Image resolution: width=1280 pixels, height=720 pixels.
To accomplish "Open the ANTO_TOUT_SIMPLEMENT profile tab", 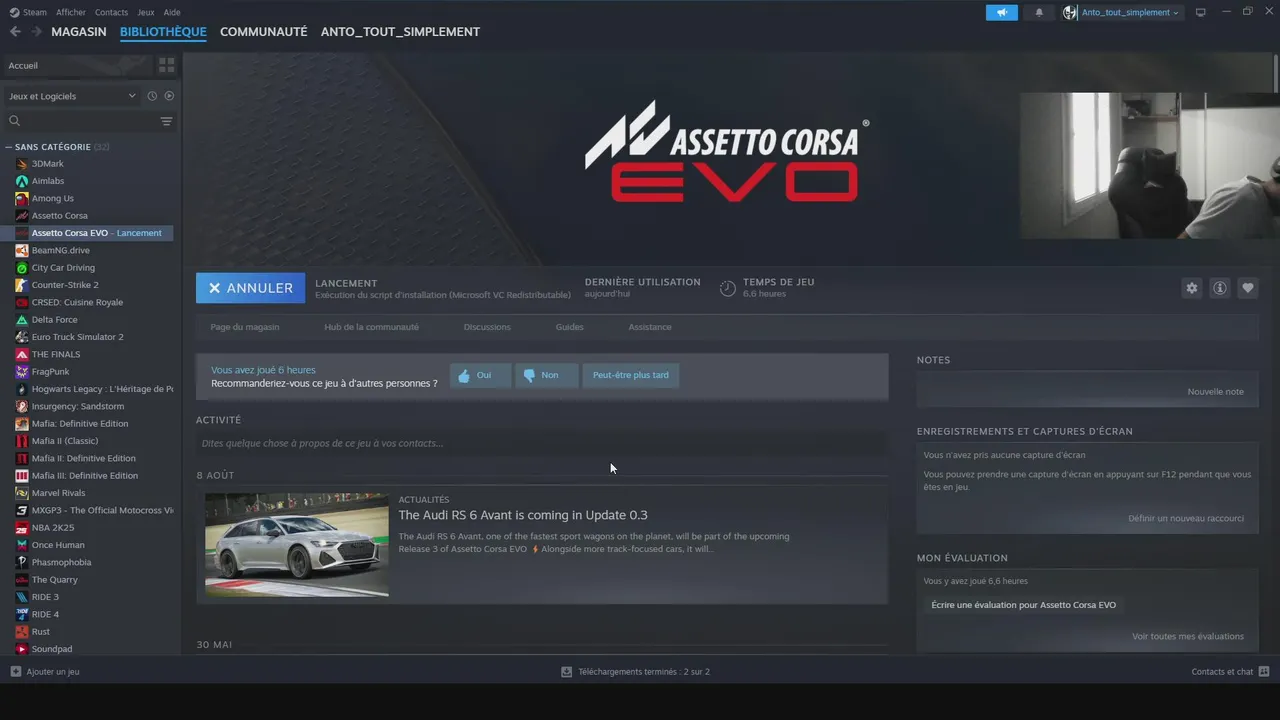I will (400, 32).
